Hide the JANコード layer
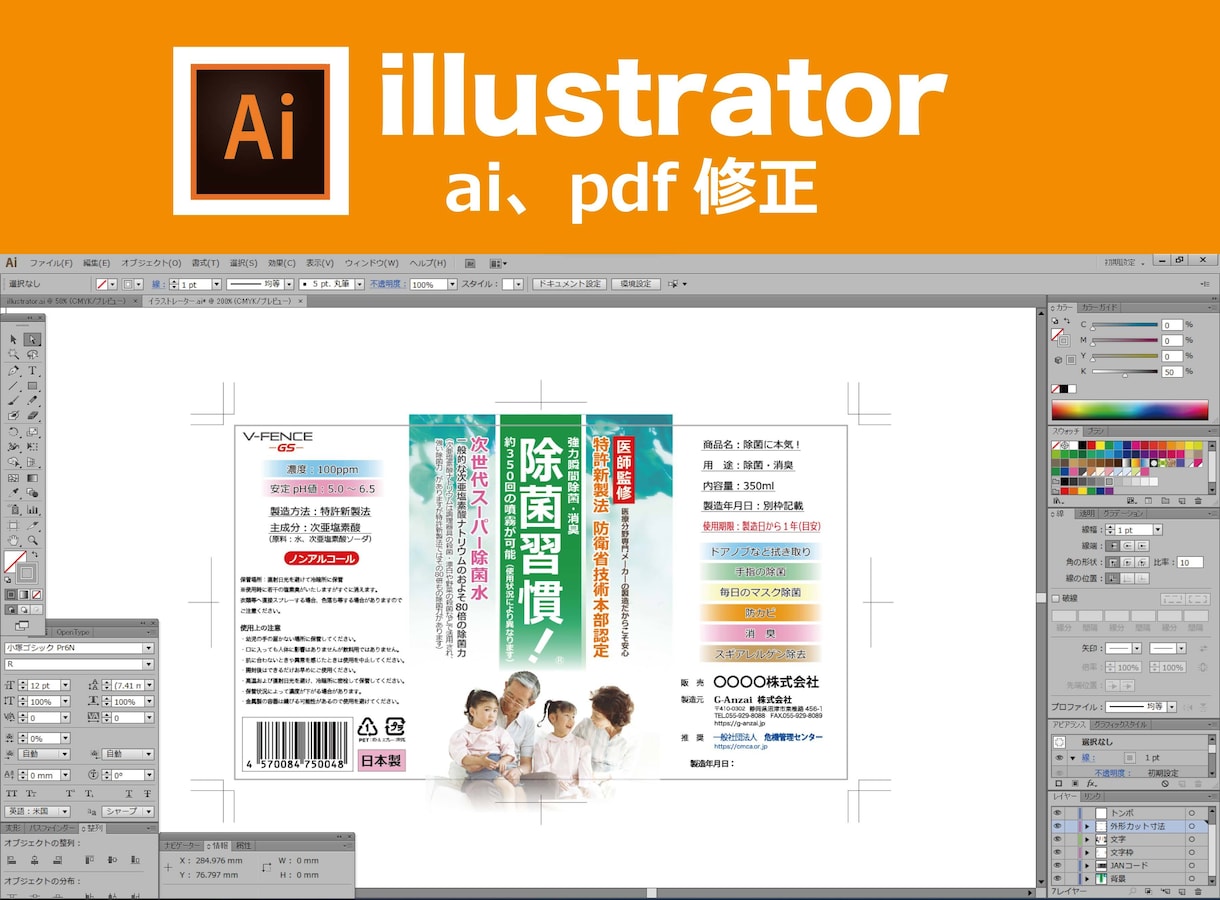The height and width of the screenshot is (900, 1220). pyautogui.click(x=1058, y=865)
